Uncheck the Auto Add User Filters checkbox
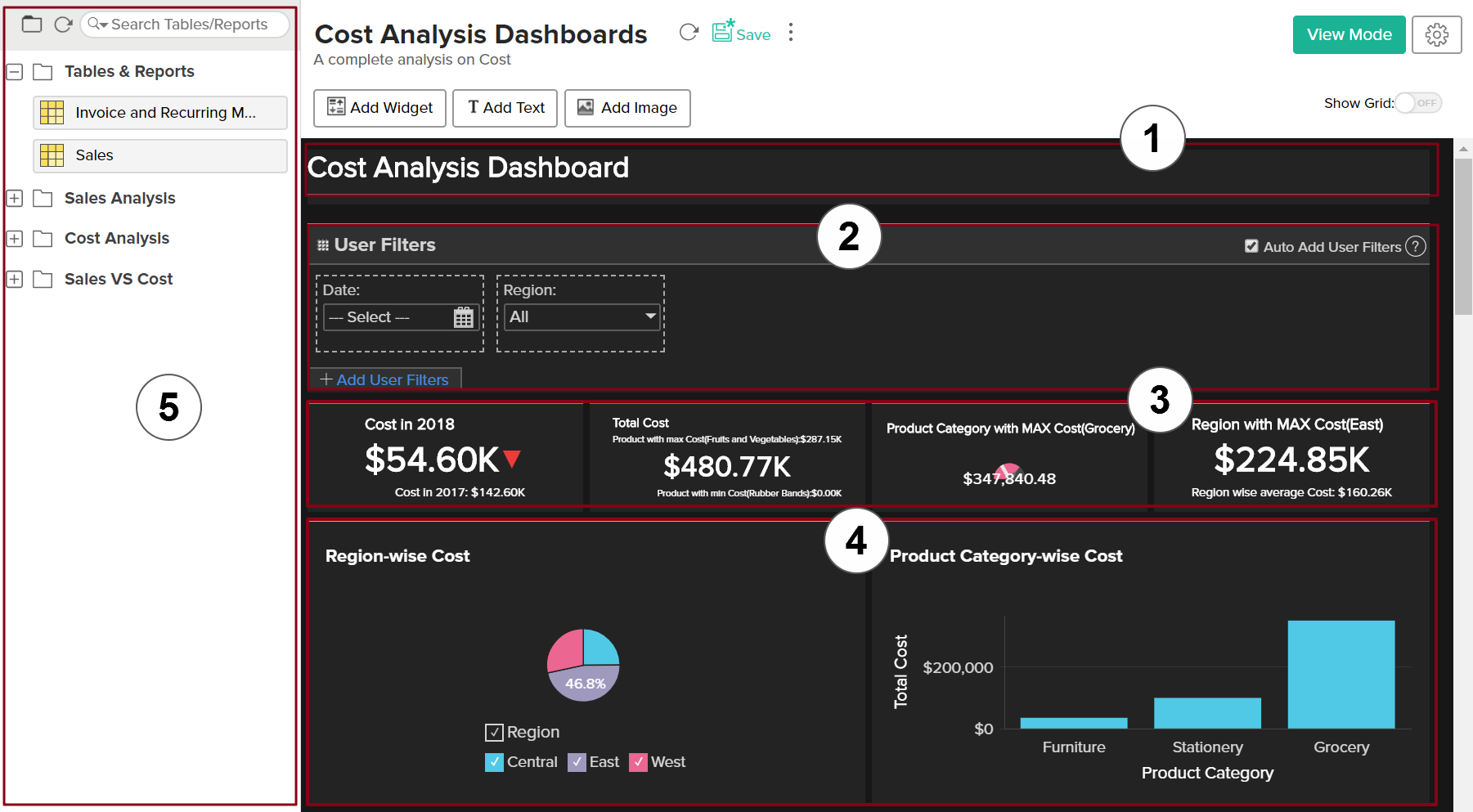1473x812 pixels. [x=1251, y=245]
